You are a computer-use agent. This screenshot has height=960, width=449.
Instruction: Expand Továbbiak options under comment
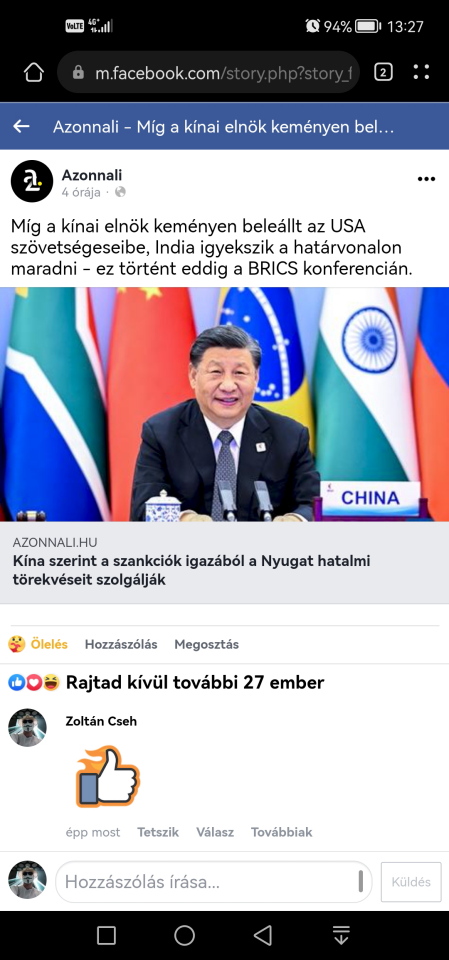[281, 832]
